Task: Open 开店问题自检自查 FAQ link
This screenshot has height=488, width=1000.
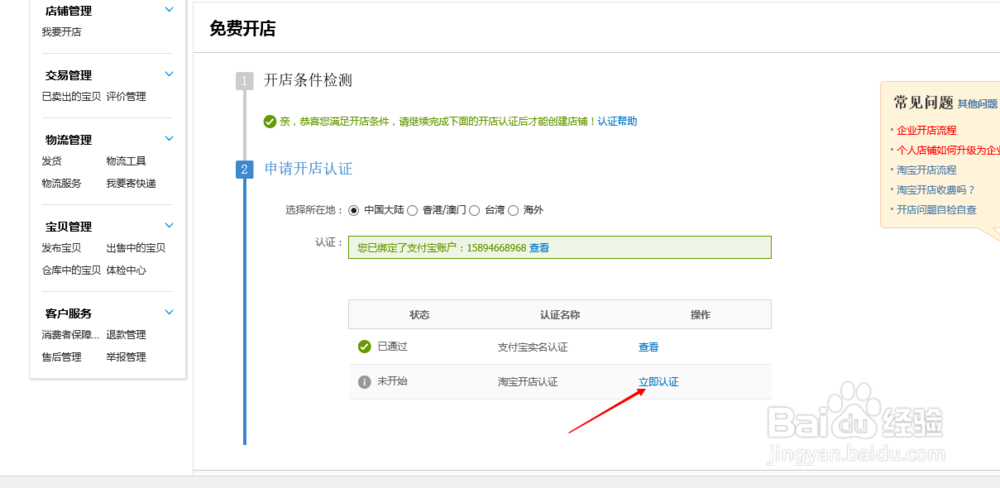Action: (x=937, y=209)
